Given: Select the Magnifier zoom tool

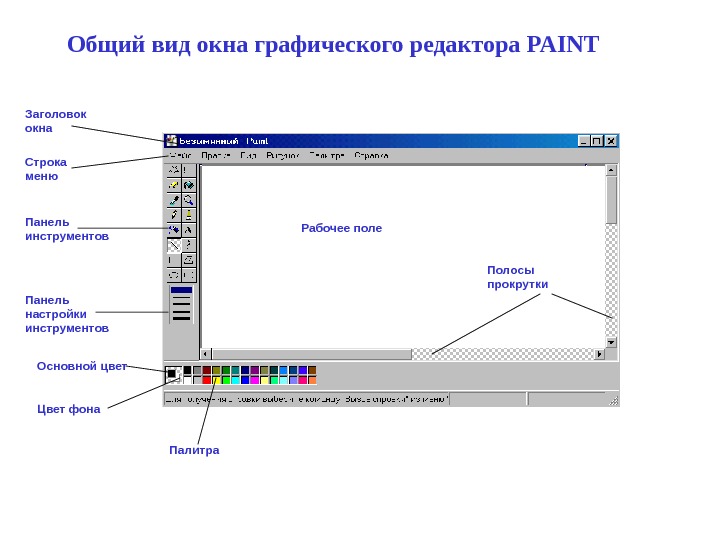Looking at the screenshot, I should (x=189, y=200).
